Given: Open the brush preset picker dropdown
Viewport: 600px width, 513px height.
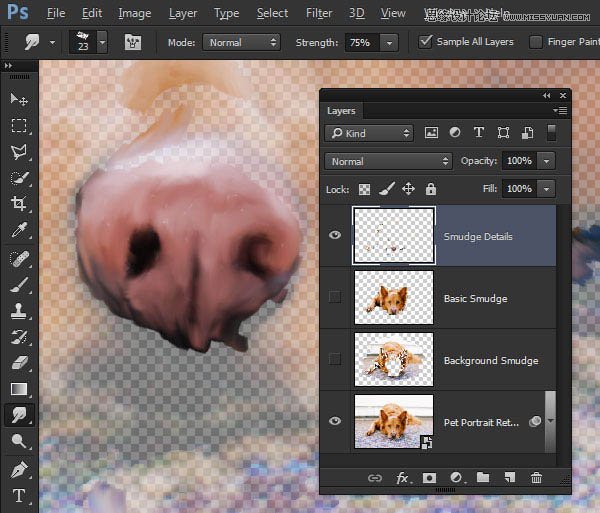Looking at the screenshot, I should (x=102, y=42).
